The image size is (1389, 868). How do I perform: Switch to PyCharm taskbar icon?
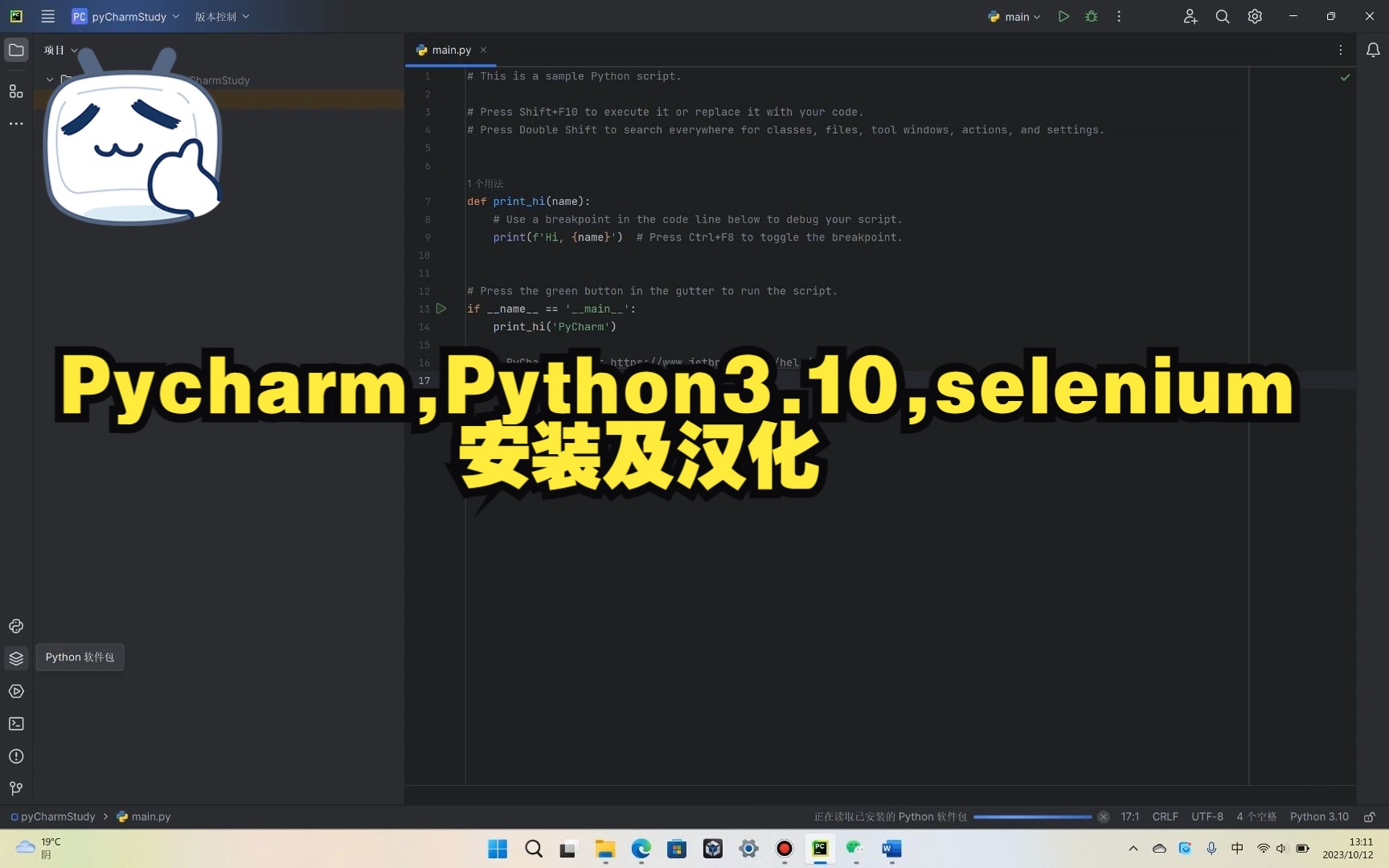[820, 849]
